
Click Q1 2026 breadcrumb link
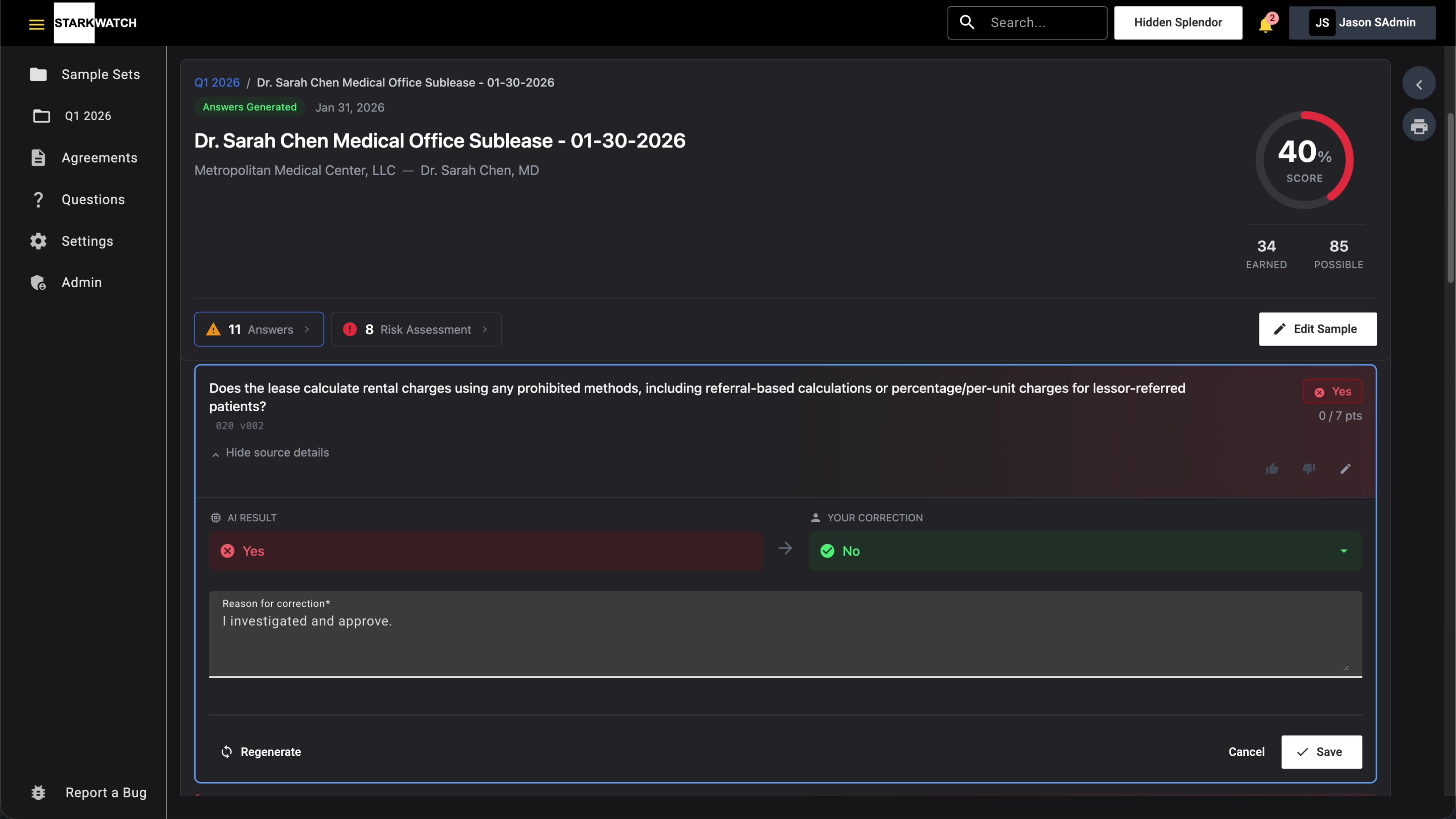pyautogui.click(x=217, y=83)
